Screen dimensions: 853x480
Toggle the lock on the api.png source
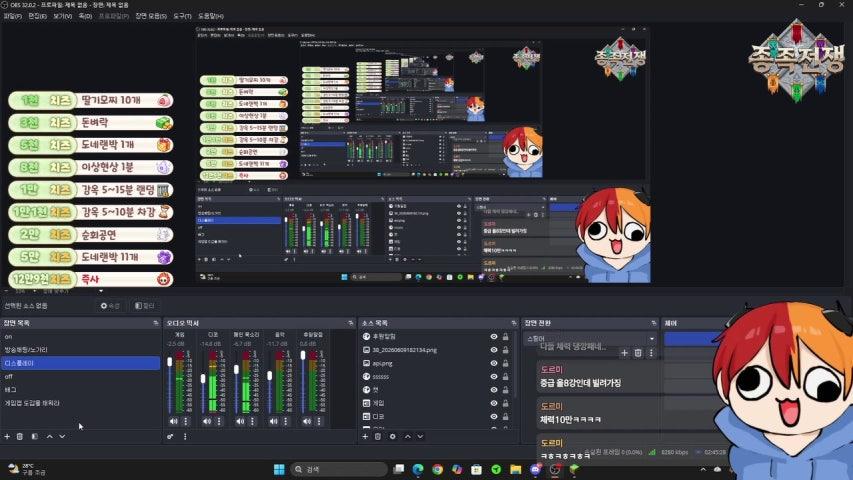[506, 364]
